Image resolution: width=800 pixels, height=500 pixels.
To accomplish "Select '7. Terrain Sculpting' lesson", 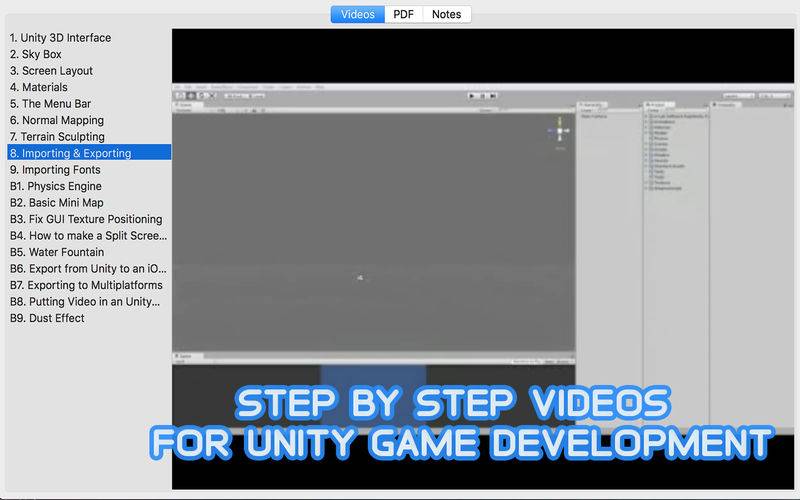I will coord(57,137).
